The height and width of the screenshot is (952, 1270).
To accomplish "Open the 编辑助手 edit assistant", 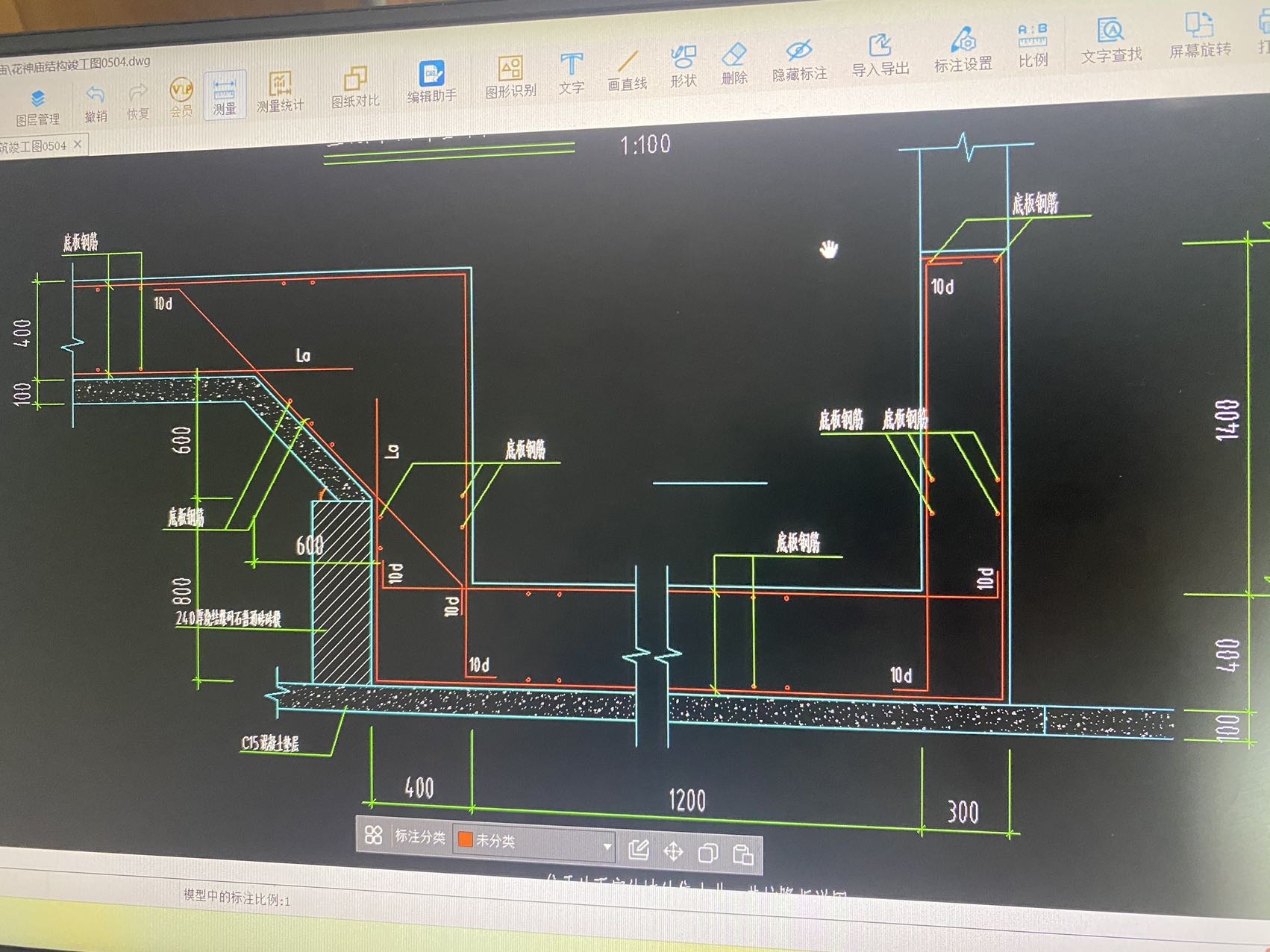I will [x=432, y=82].
